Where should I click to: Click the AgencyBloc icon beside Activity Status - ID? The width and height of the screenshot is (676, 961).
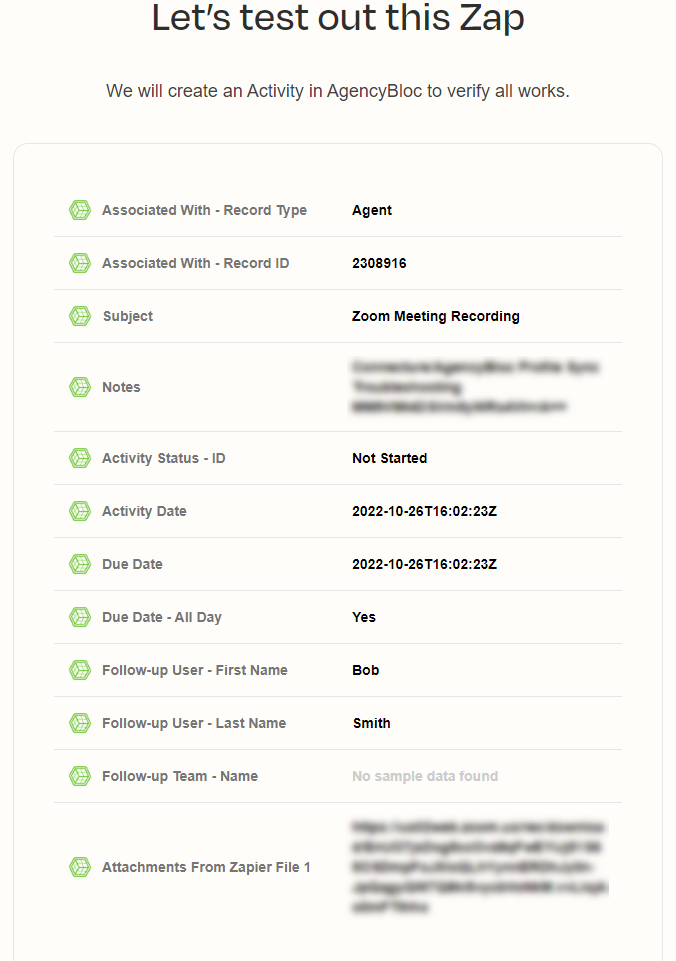tap(80, 458)
